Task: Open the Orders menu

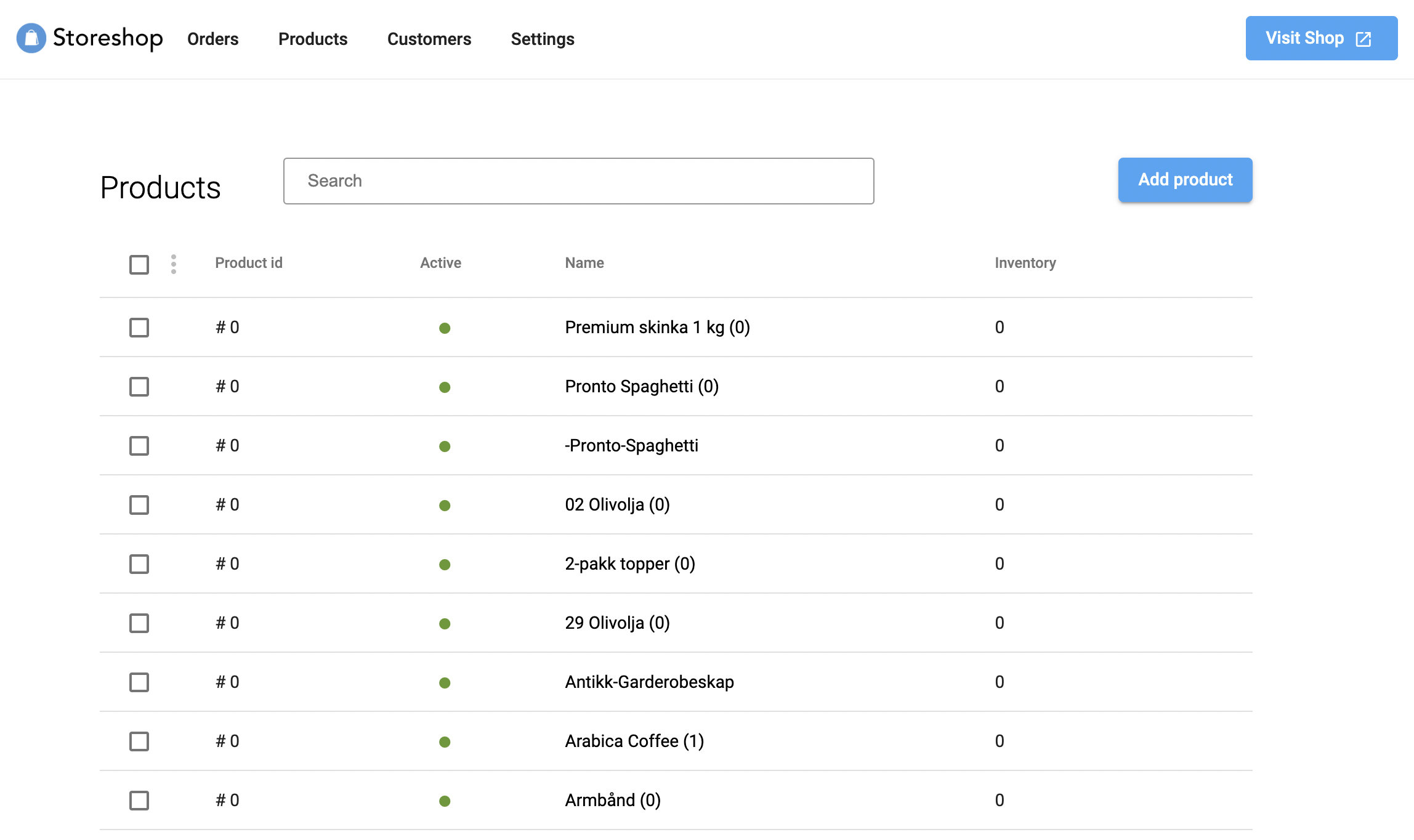Action: (x=212, y=39)
